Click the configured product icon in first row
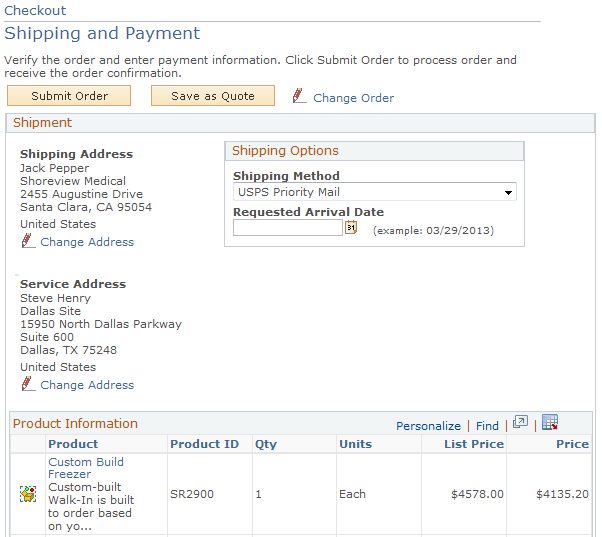 point(28,494)
